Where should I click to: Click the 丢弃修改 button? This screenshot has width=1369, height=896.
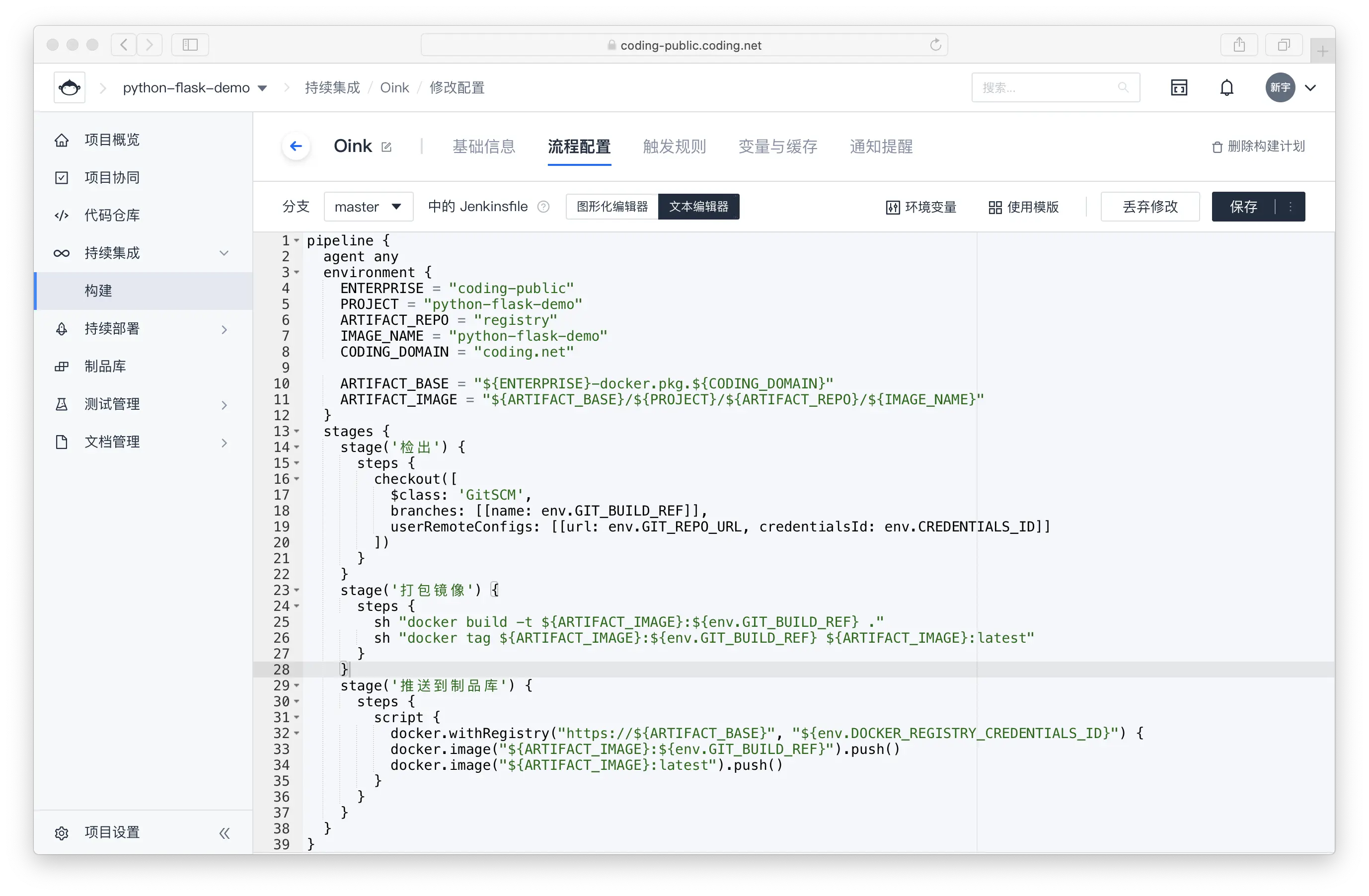(1149, 207)
